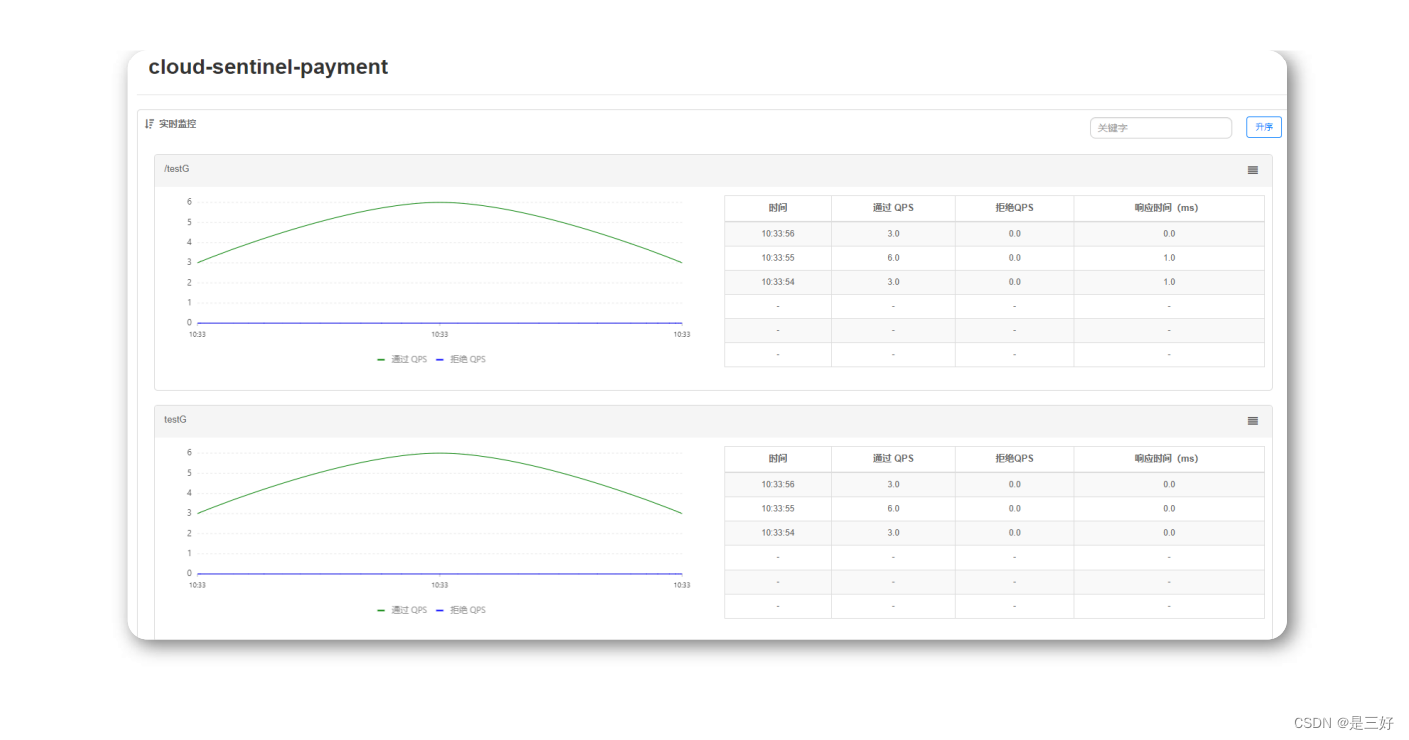Image resolution: width=1409 pixels, height=740 pixels.
Task: Click the sort icon beside 实时监控
Action: point(150,124)
